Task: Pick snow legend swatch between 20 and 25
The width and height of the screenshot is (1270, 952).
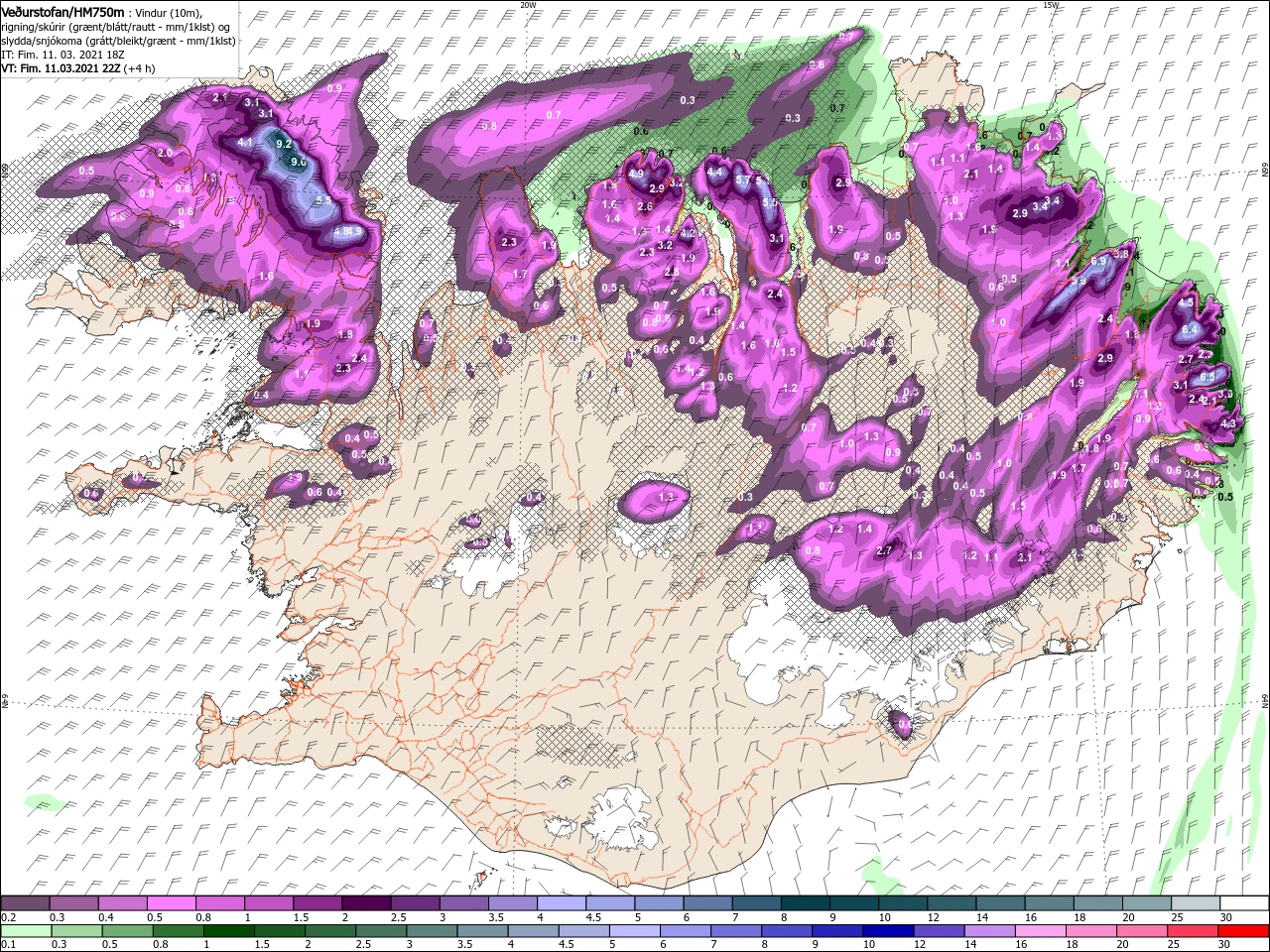Action: click(x=1146, y=903)
